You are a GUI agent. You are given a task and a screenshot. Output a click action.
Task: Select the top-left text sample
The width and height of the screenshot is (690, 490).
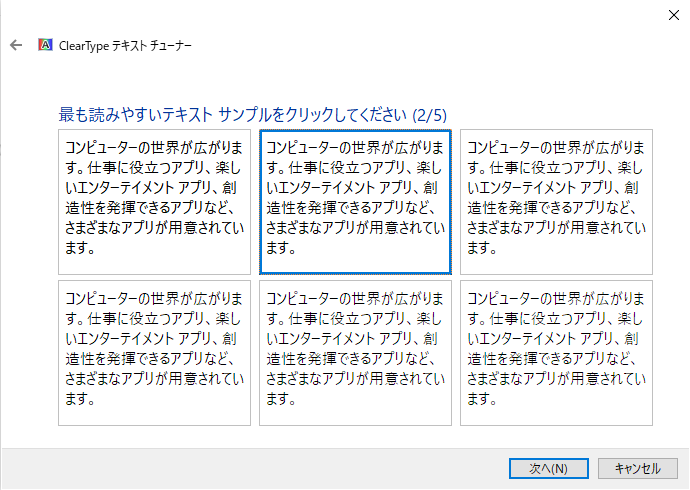click(154, 201)
